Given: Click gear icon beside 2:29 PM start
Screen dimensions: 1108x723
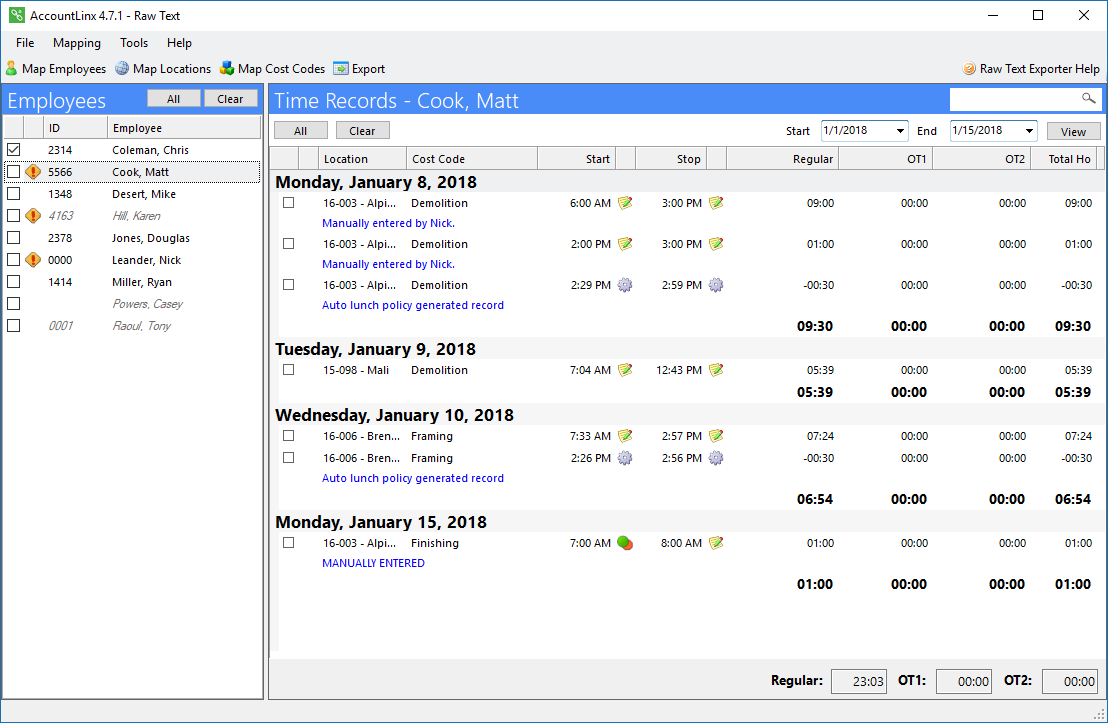Looking at the screenshot, I should click(625, 285).
